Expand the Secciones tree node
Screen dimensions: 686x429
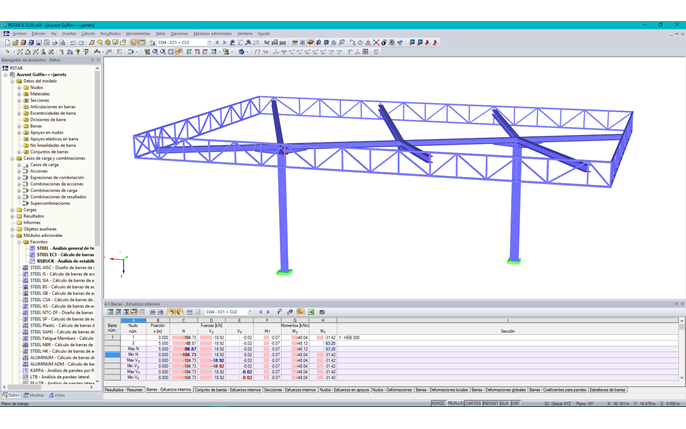(19, 101)
